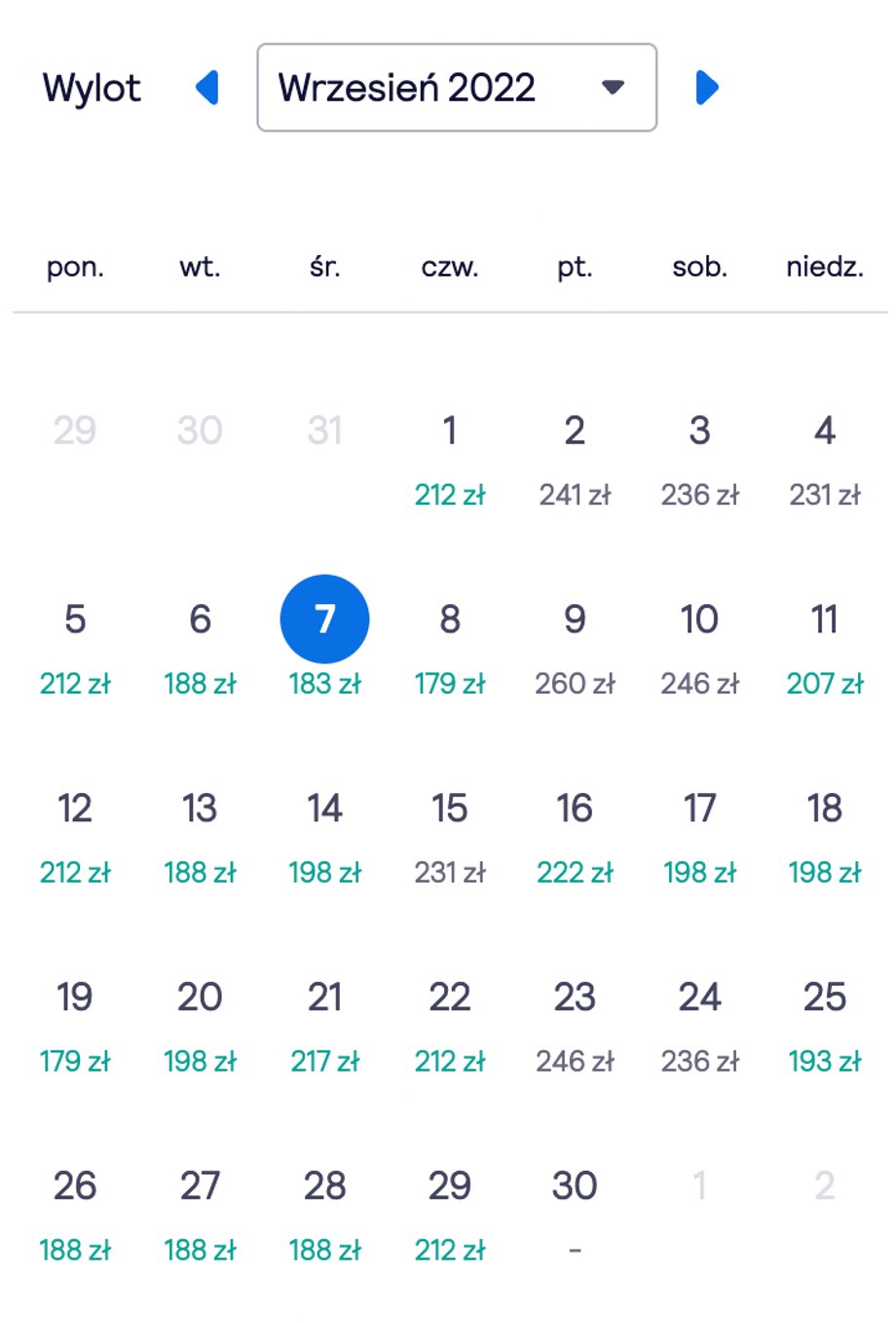Screen dimensions: 896x1323
Task: Pick September 9 costing 260 zł
Action: coord(575,648)
